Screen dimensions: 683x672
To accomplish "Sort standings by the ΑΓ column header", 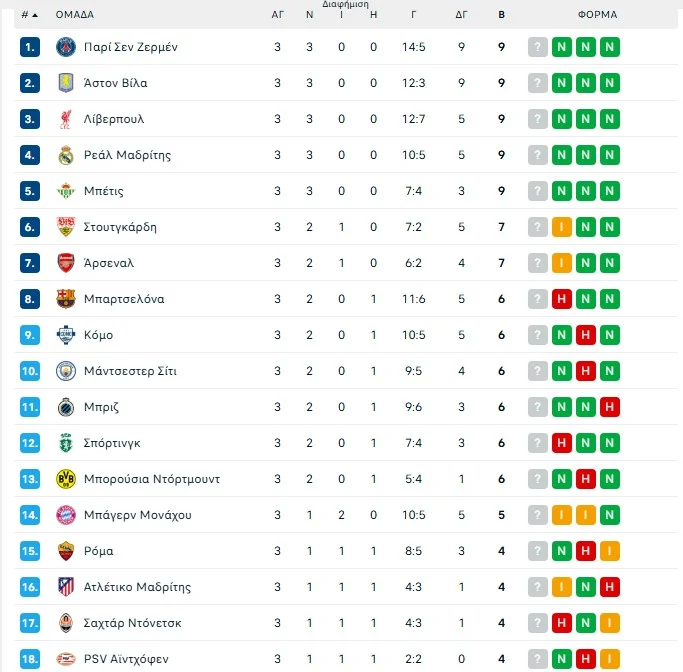I will click(277, 15).
